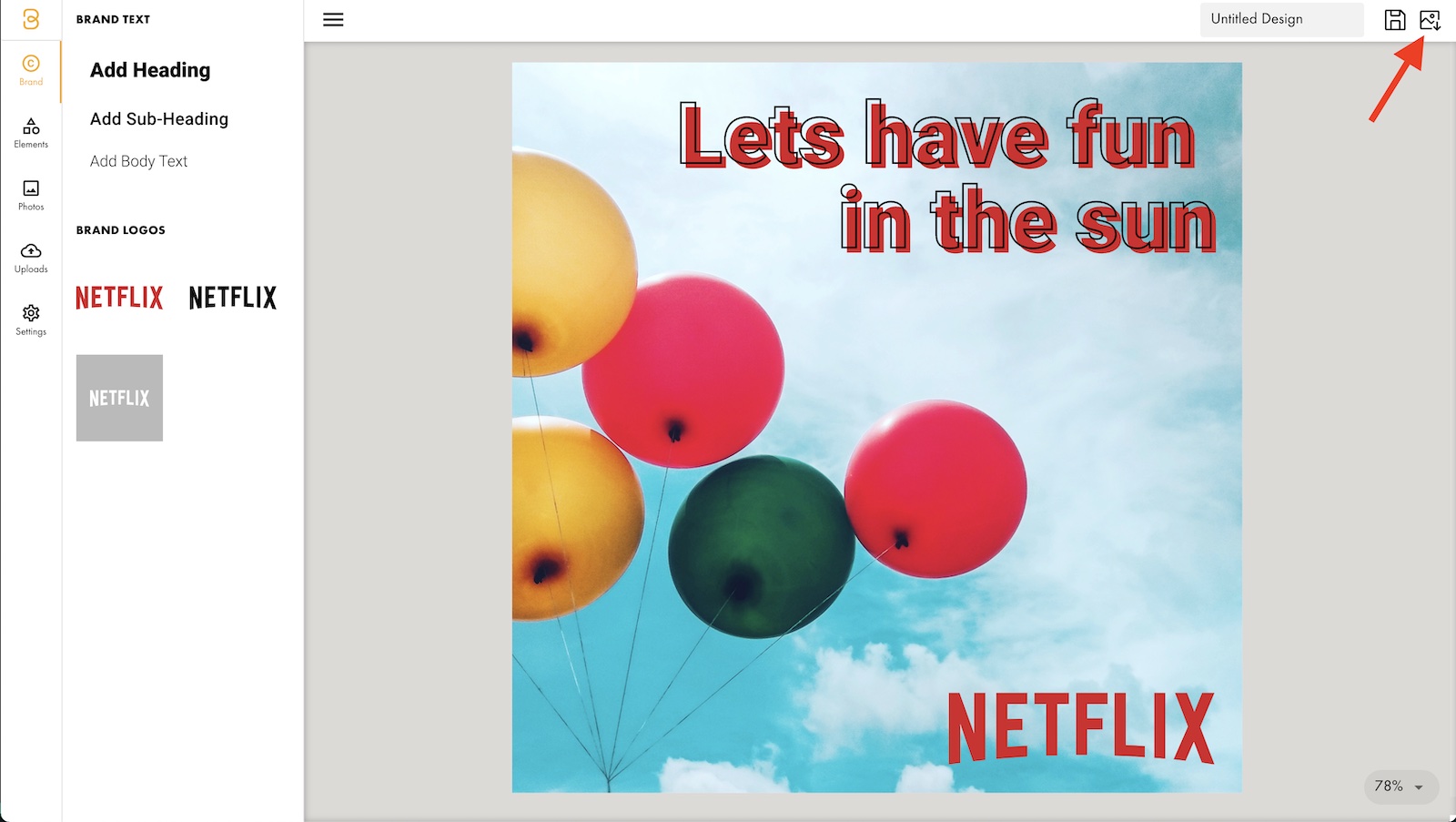This screenshot has height=822, width=1456.
Task: Open the 78% zoom level dropdown
Action: tap(1400, 786)
